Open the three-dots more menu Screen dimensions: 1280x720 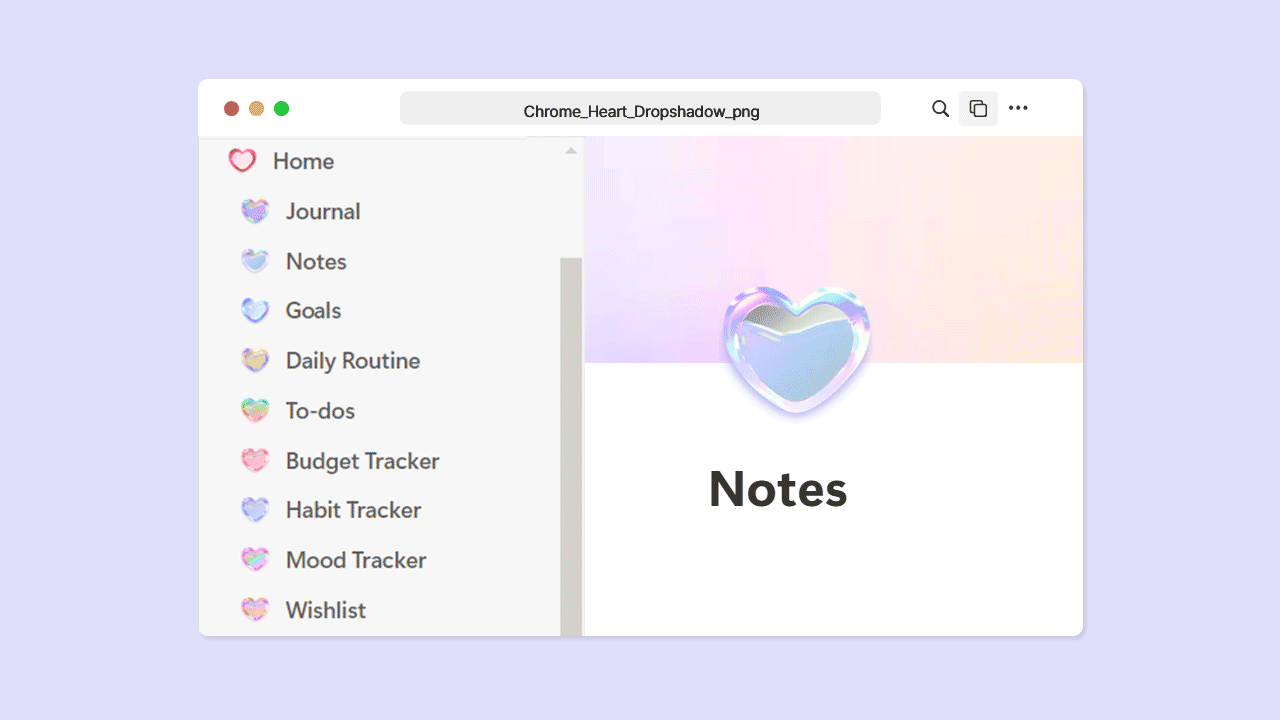(x=1018, y=108)
